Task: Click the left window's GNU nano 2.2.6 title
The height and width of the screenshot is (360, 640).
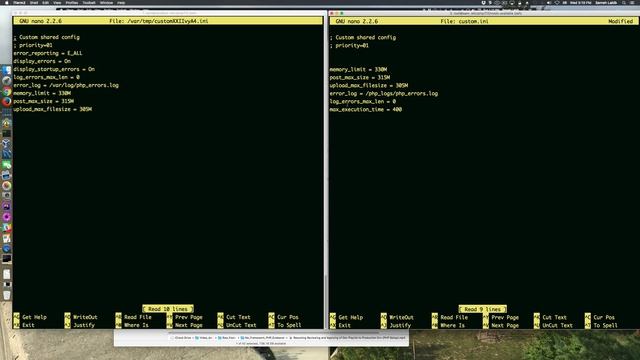Action: coord(40,21)
